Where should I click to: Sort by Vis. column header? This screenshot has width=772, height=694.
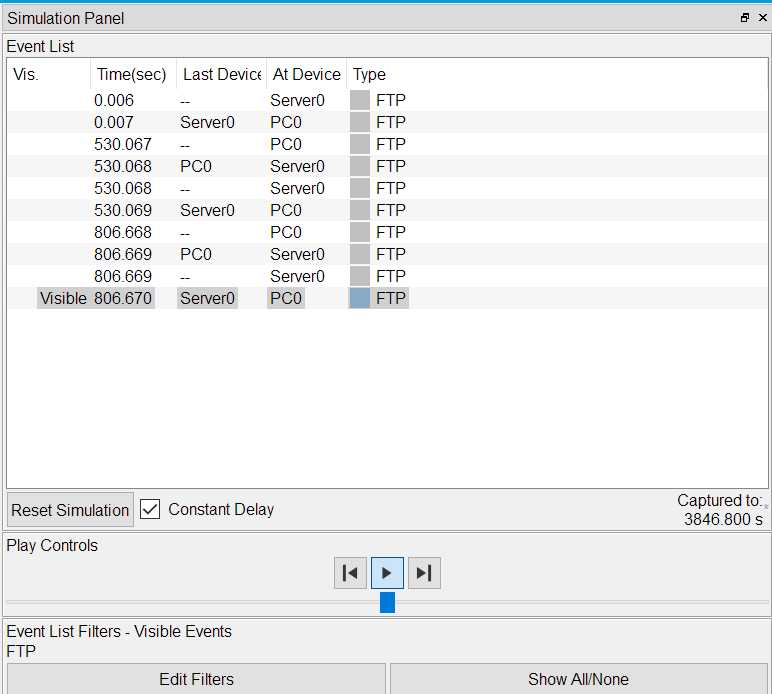[49, 74]
